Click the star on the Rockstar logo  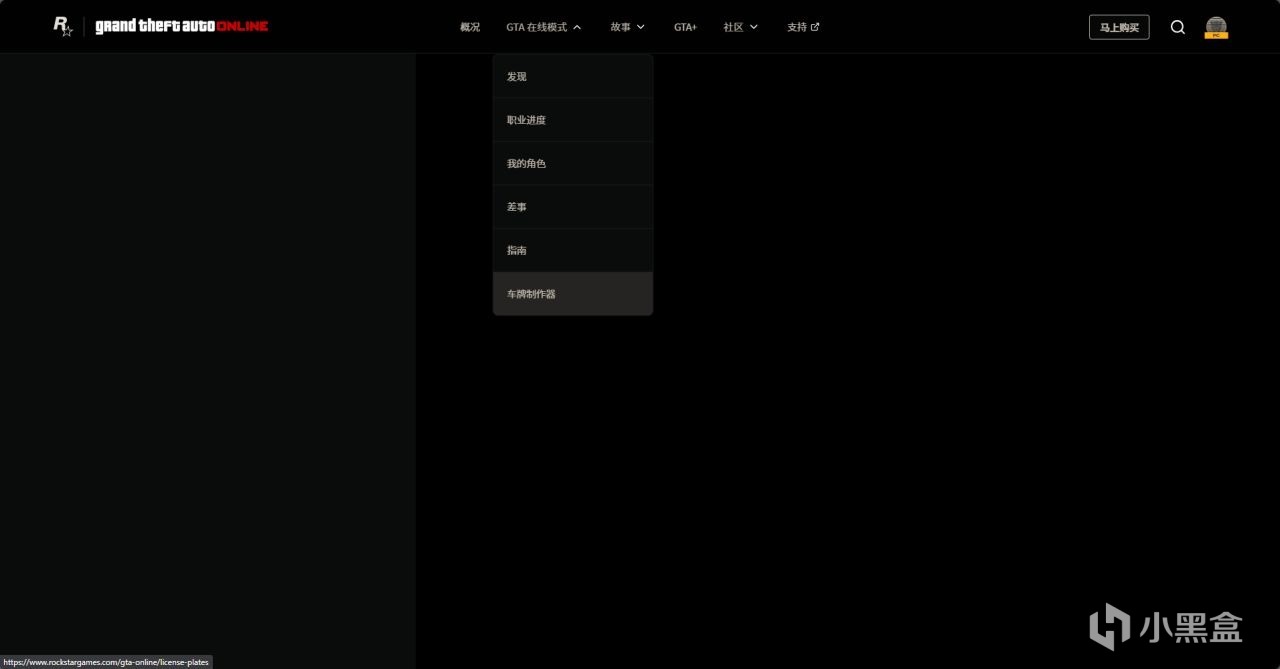(x=66, y=32)
